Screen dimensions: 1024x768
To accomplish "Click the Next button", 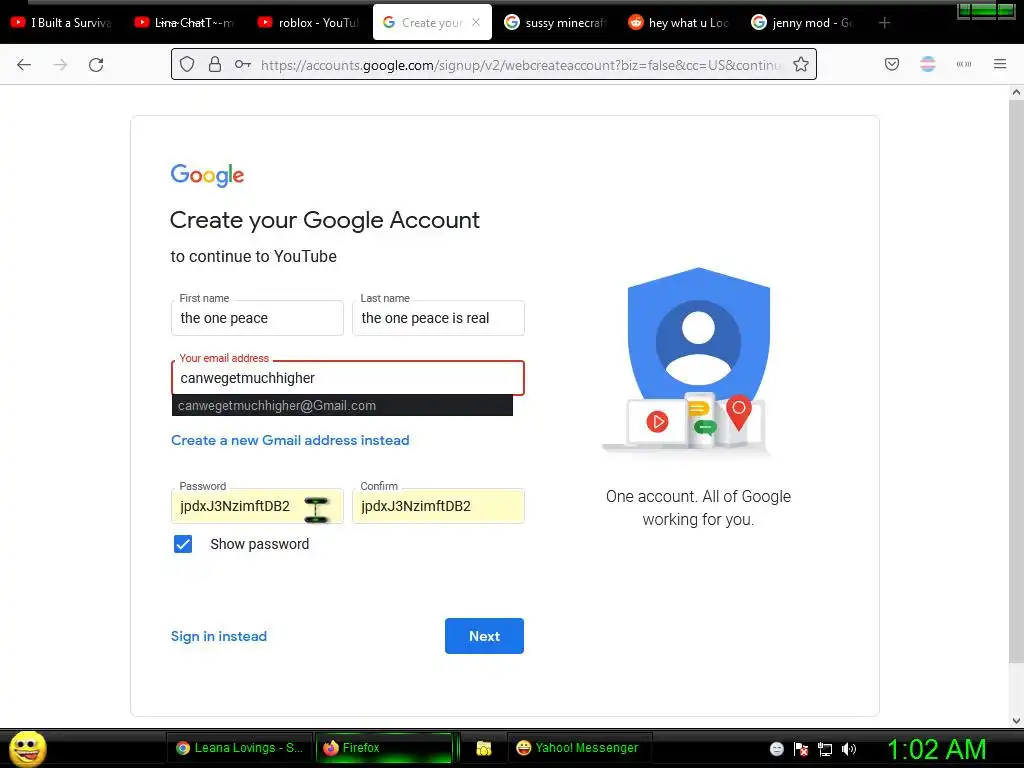I will point(484,636).
